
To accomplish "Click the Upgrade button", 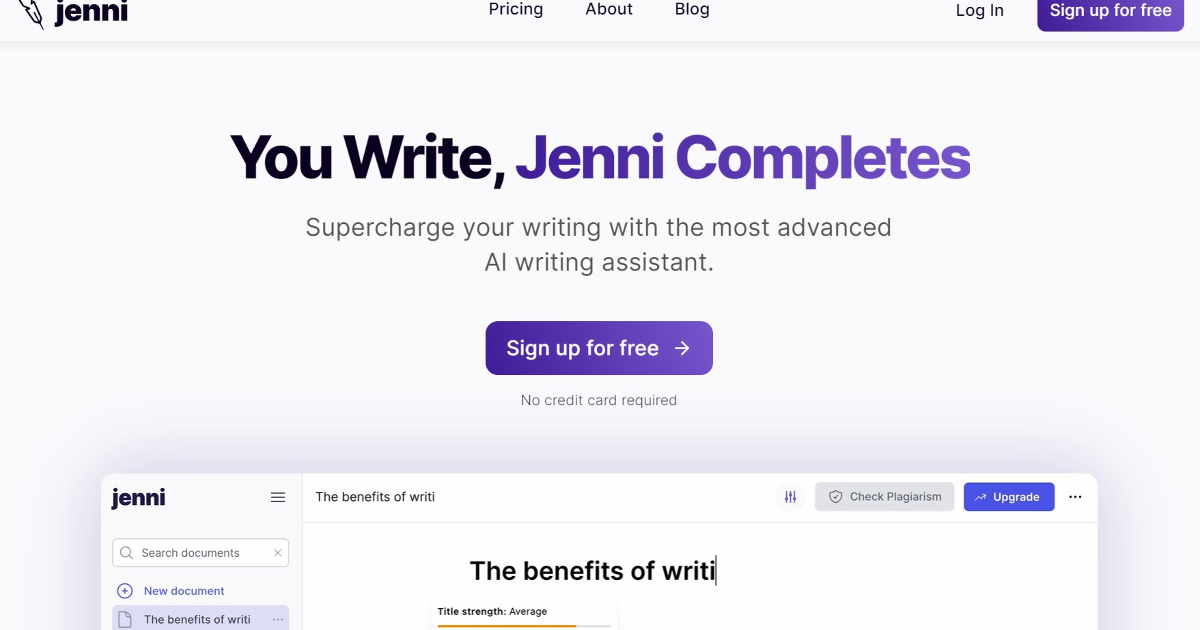I will tap(1009, 496).
